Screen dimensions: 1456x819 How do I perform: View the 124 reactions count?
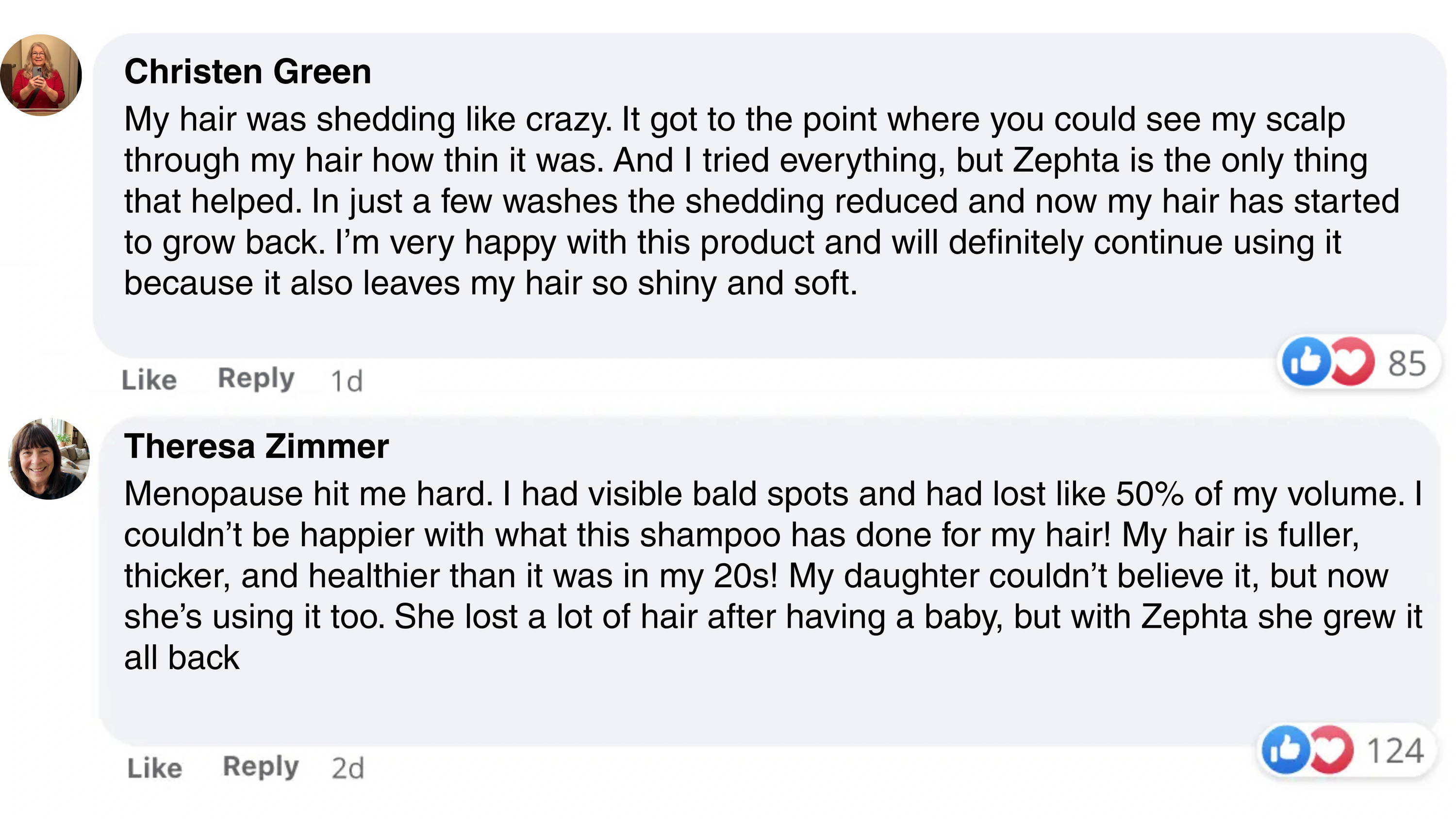tap(1395, 751)
